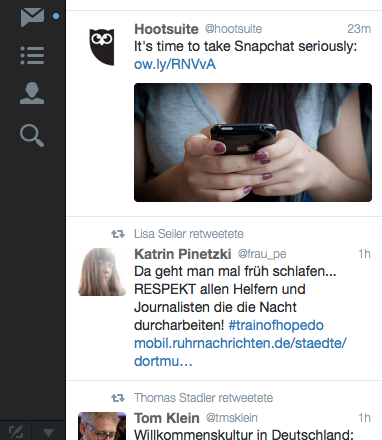
Task: Open the profile person icon
Action: (x=32, y=93)
